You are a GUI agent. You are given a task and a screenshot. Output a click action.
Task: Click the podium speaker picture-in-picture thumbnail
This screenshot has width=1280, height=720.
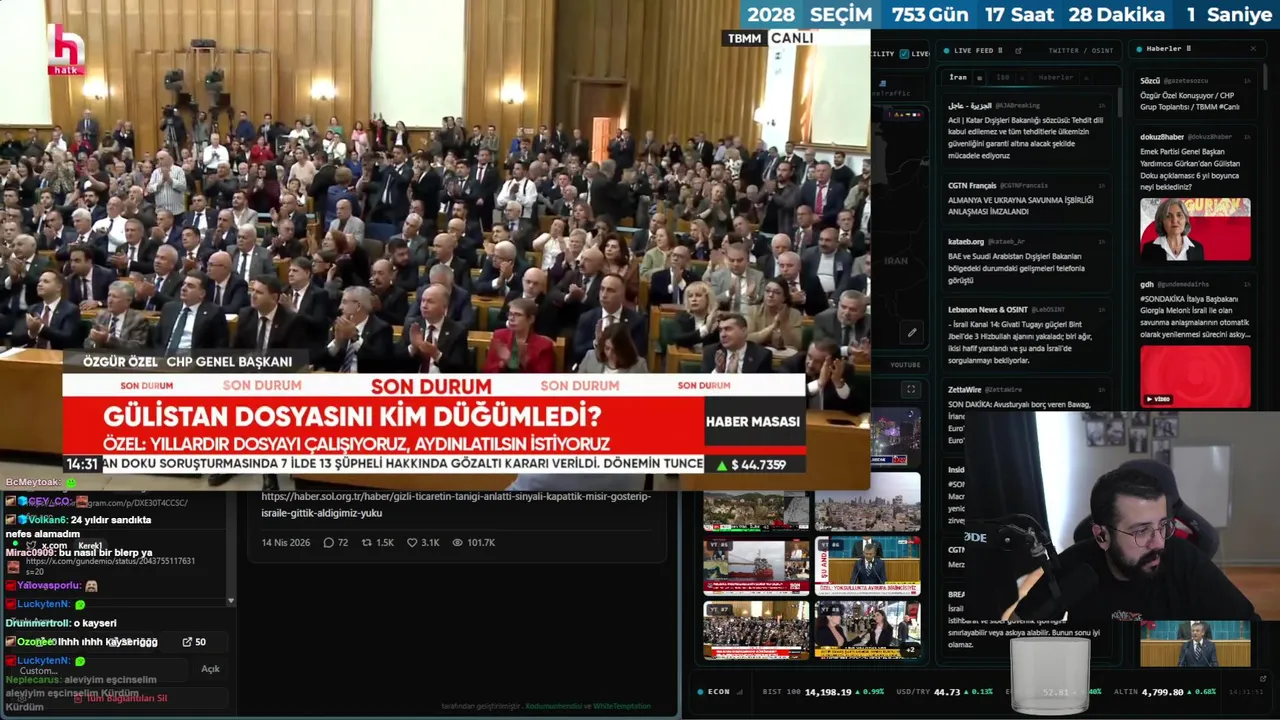pyautogui.click(x=1195, y=643)
